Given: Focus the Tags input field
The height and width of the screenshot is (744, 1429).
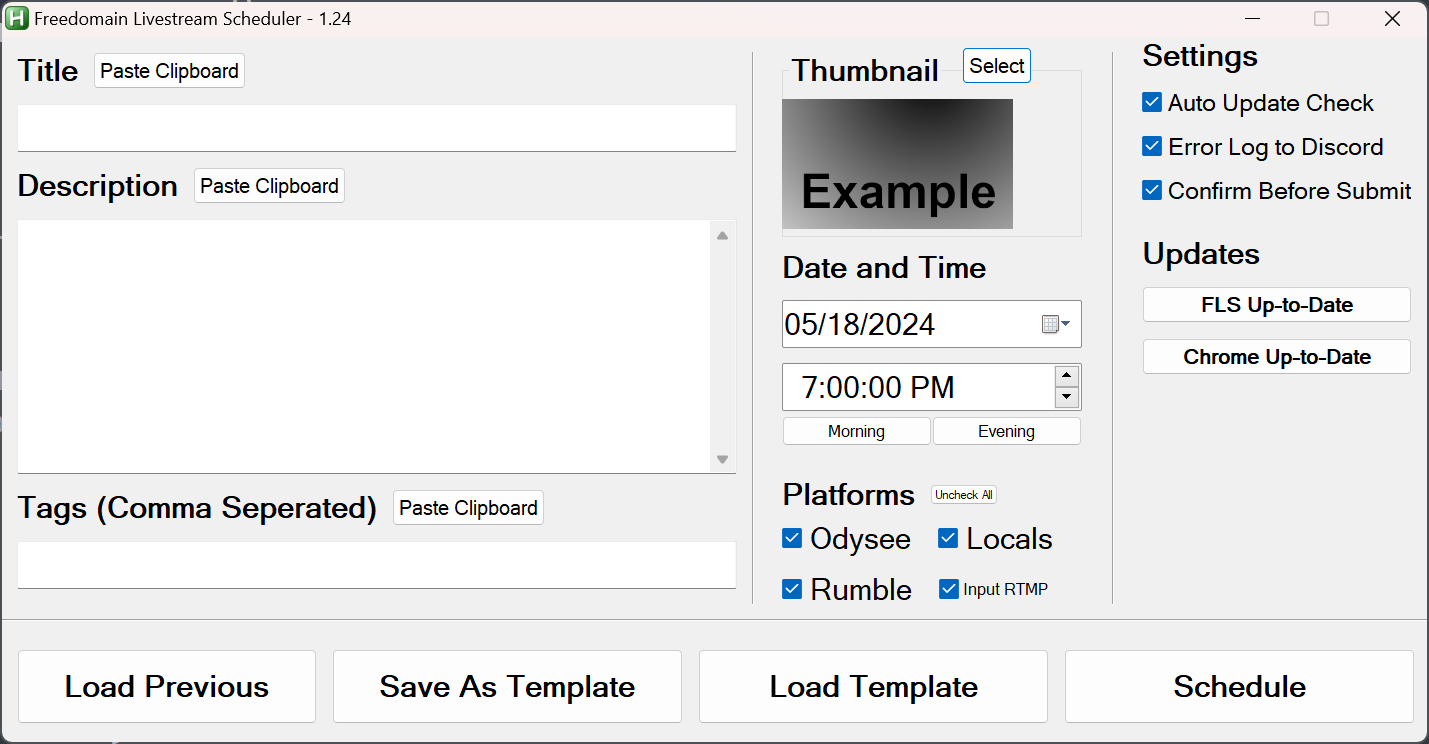Looking at the screenshot, I should click(377, 565).
